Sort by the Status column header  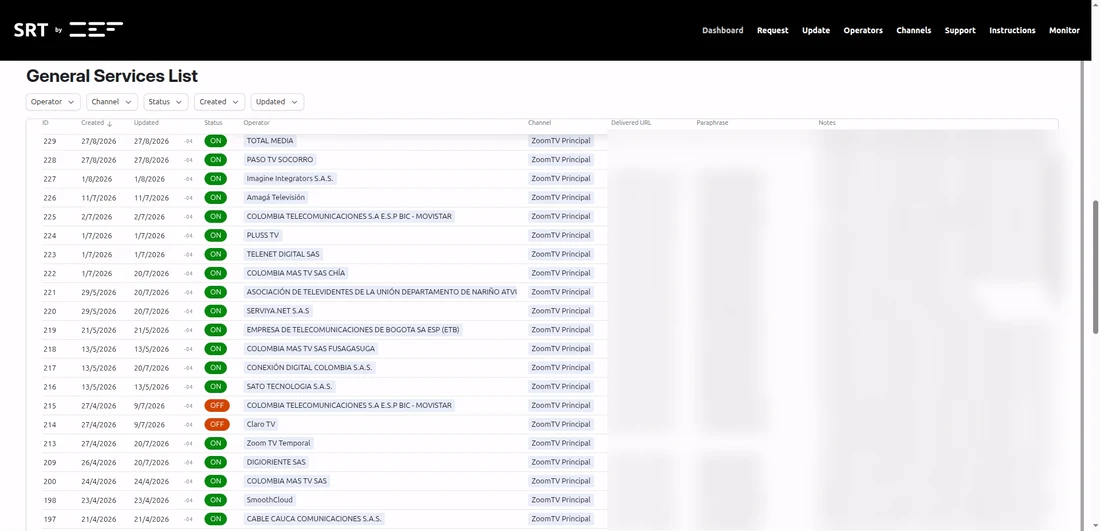(x=213, y=123)
